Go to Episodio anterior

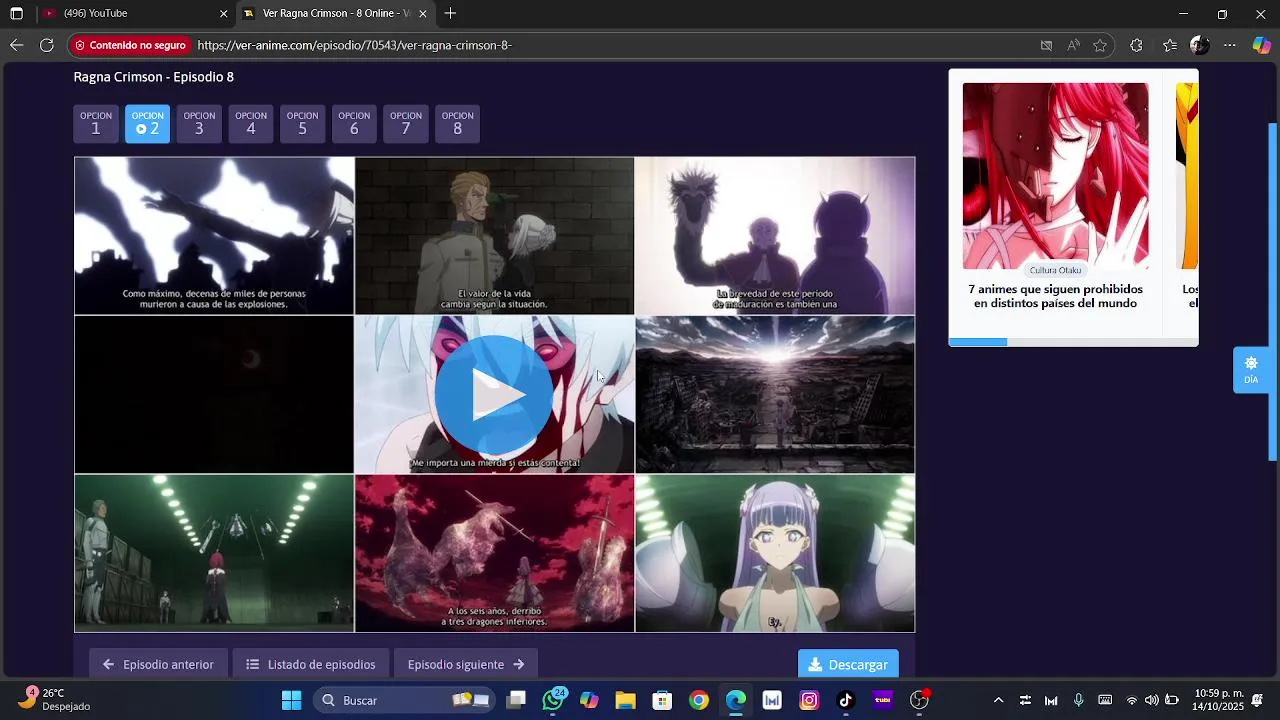click(158, 664)
